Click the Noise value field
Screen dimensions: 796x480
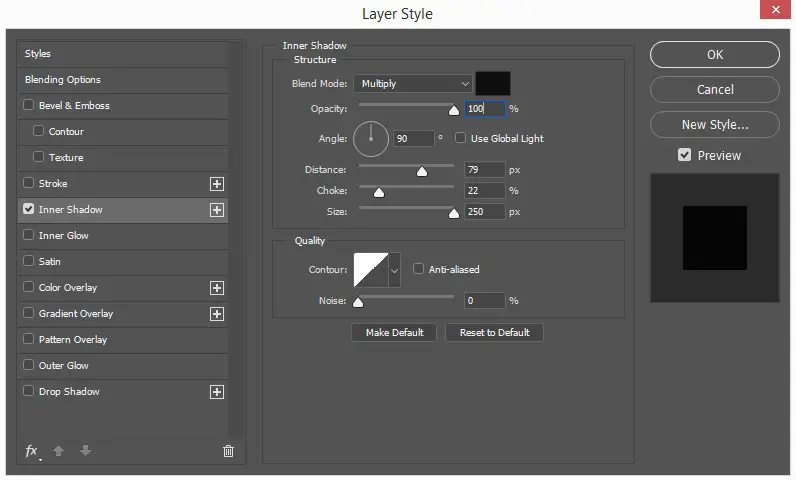pyautogui.click(x=484, y=300)
